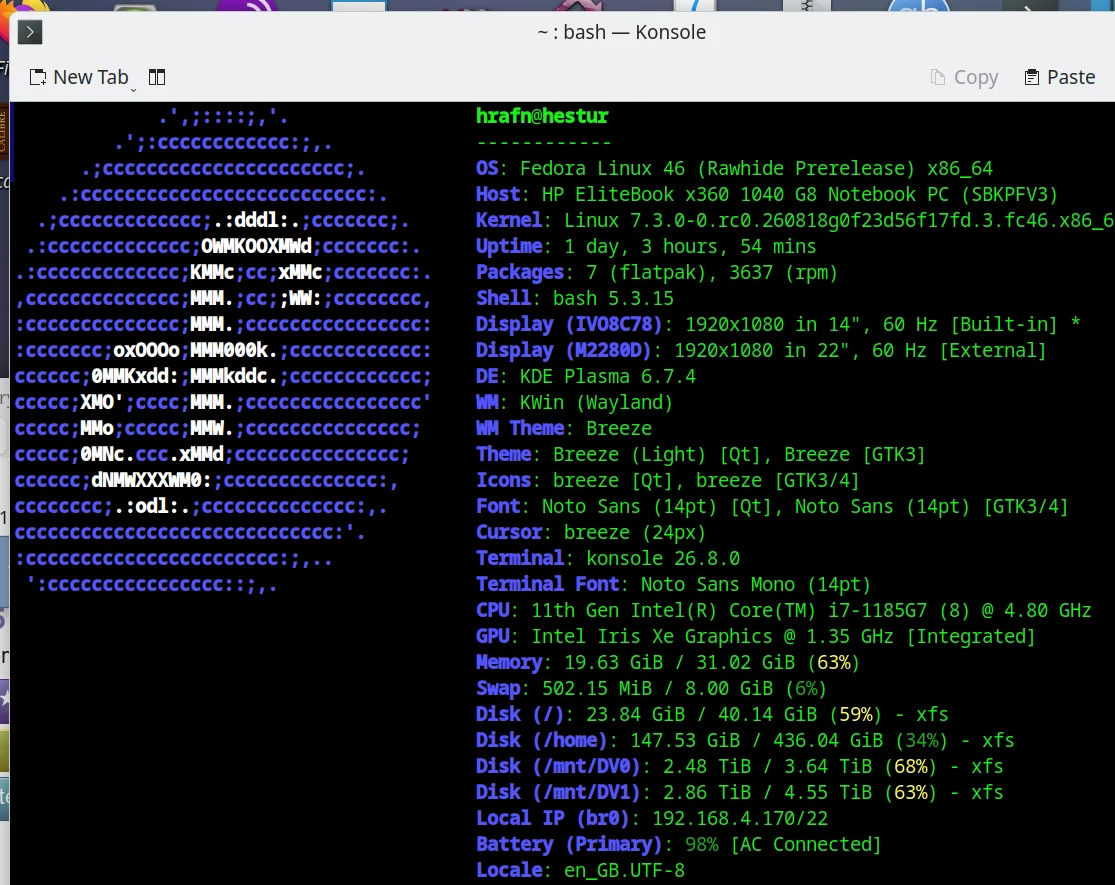Click the 'Icons: breeze [Qt]' line

click(668, 480)
